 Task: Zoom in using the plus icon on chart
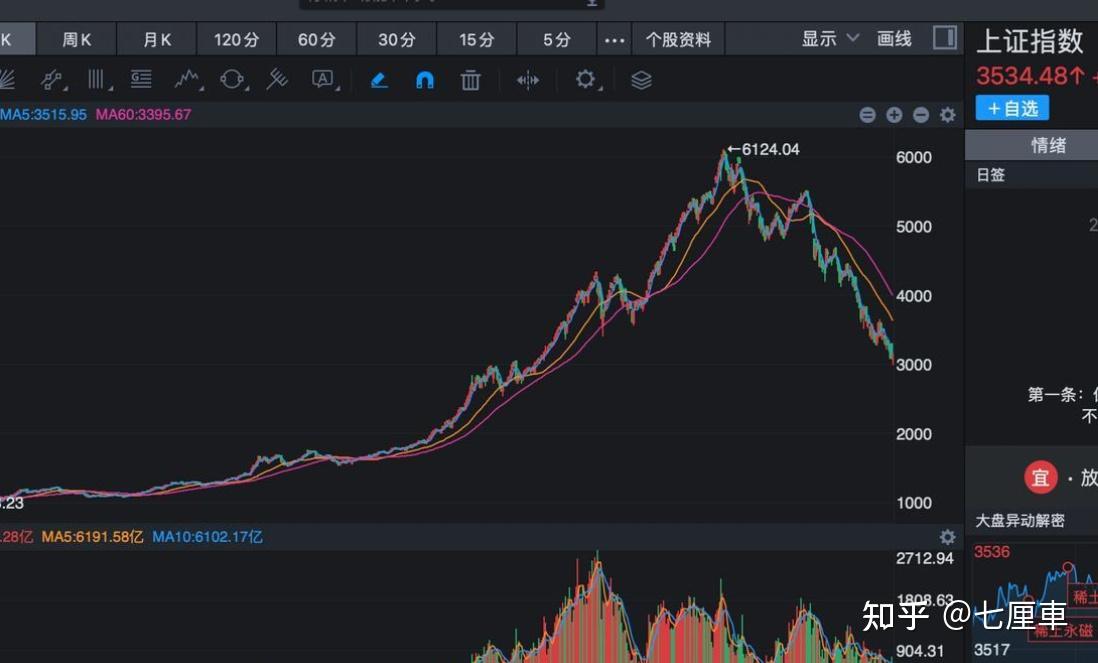coord(893,115)
